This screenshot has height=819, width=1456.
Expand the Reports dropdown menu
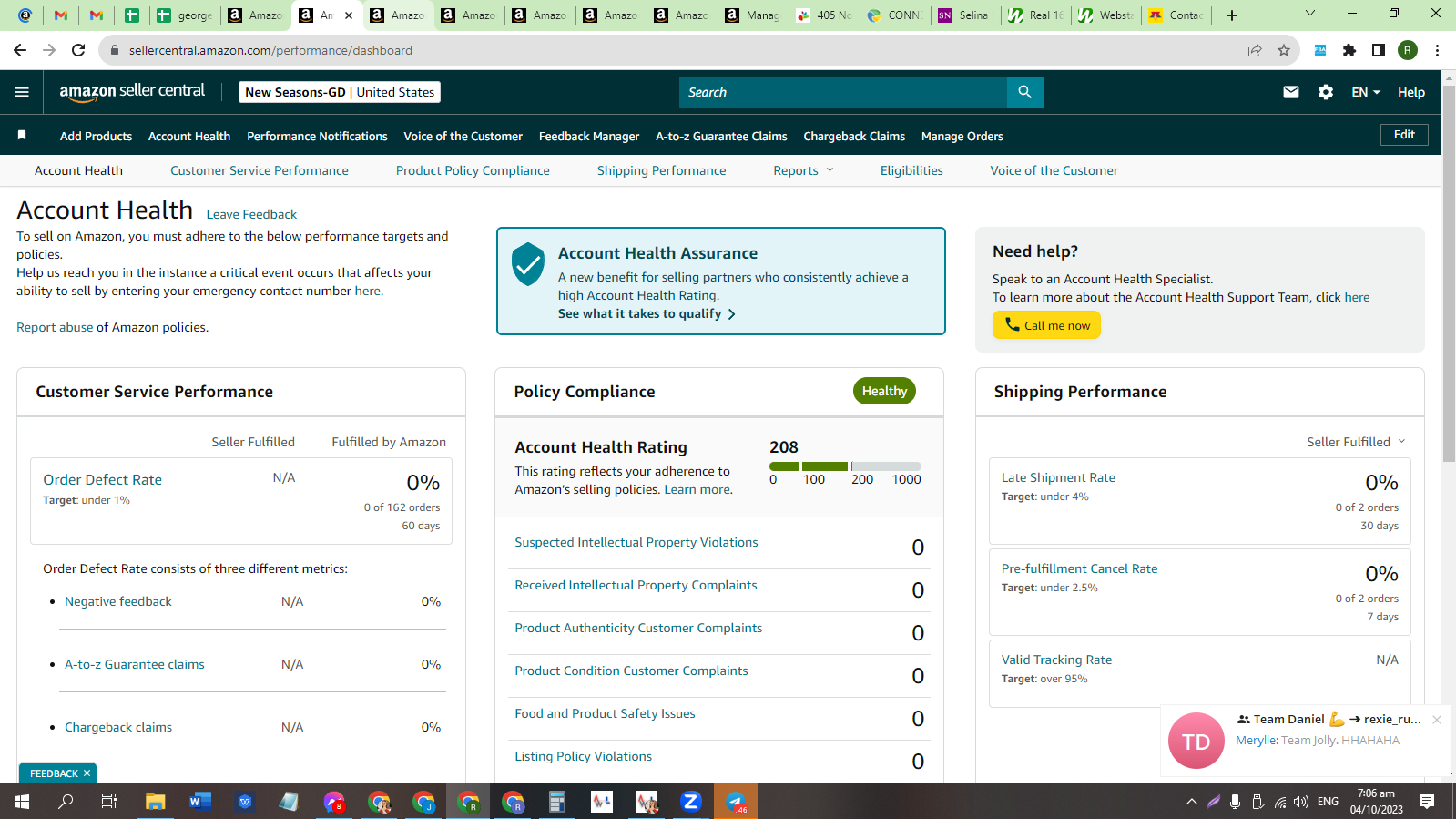[x=803, y=170]
